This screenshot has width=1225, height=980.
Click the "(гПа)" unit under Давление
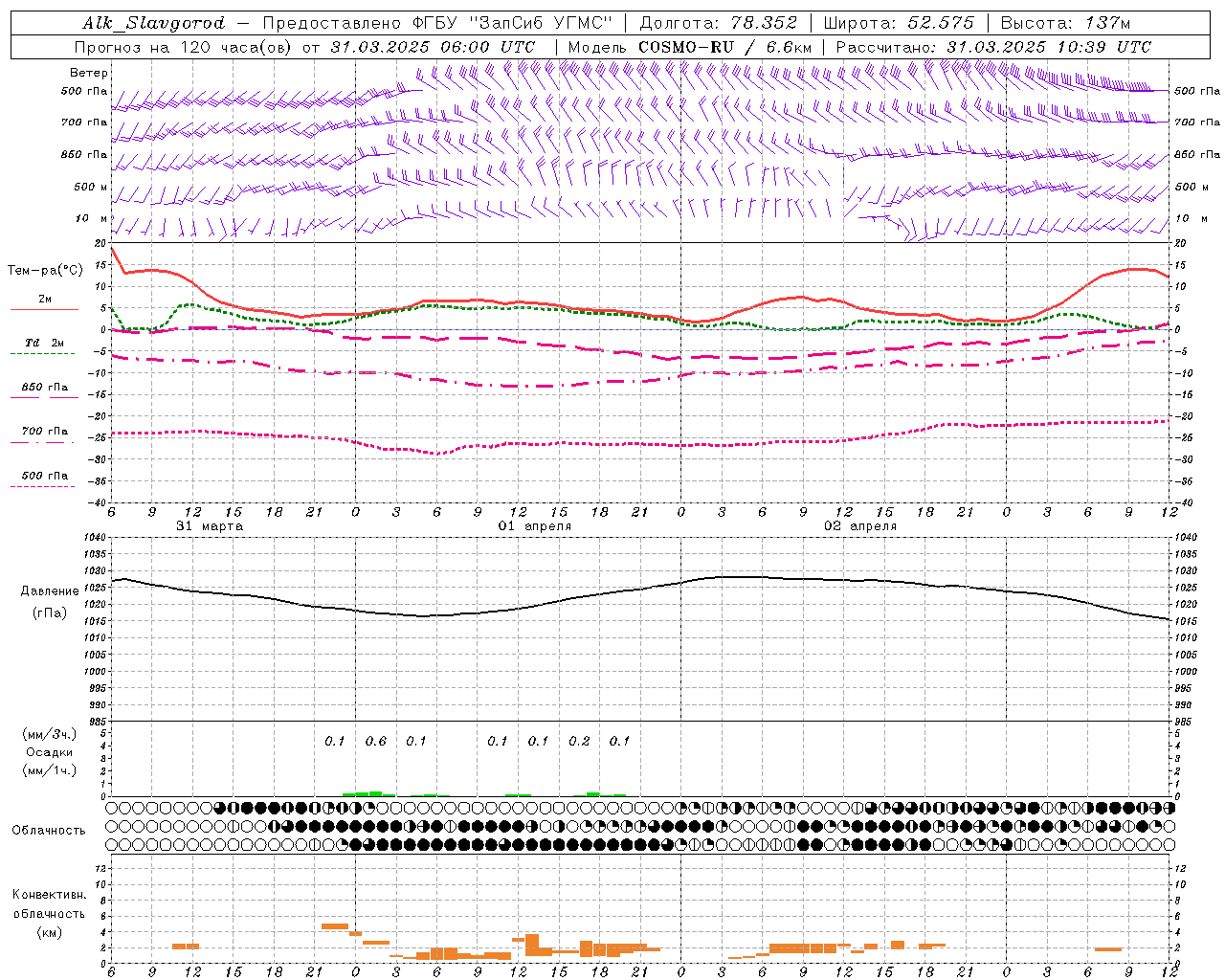(49, 612)
